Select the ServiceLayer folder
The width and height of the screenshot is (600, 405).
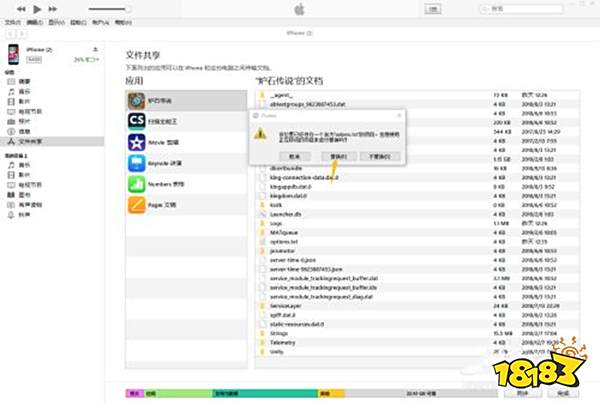click(x=417, y=306)
